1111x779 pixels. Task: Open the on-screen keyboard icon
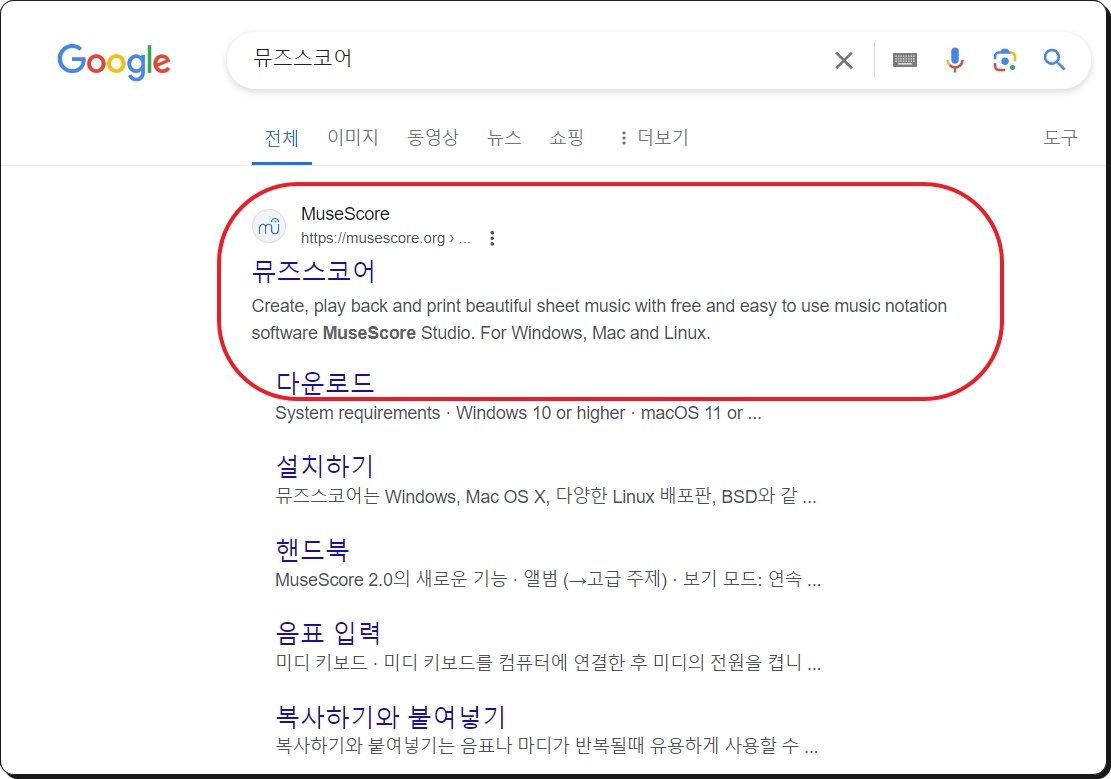pos(904,60)
